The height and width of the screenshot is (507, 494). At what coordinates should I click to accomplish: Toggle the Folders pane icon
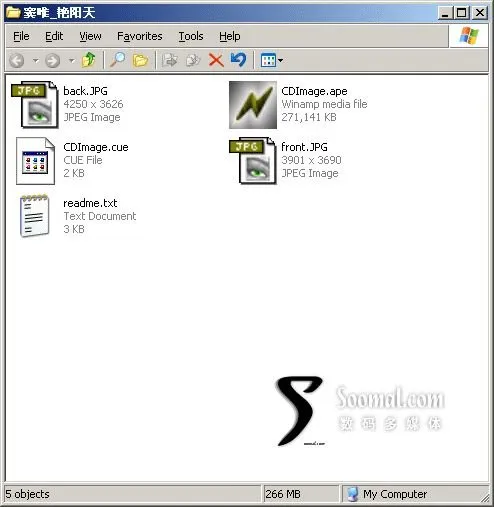click(x=140, y=60)
